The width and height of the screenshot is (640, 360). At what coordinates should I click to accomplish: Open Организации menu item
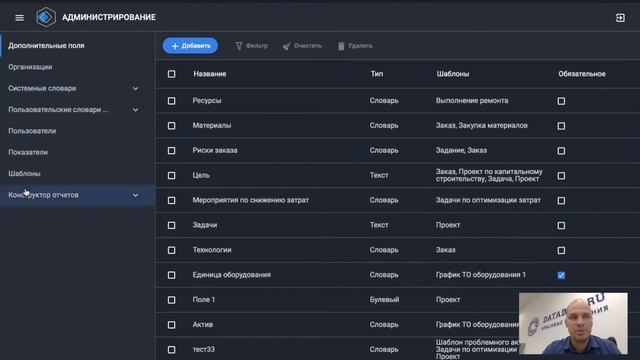[78, 67]
